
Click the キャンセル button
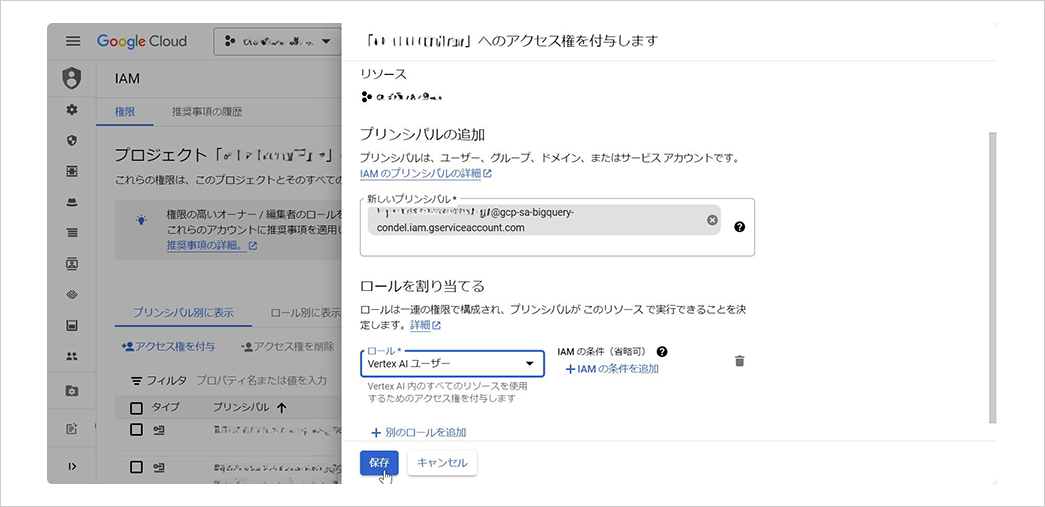coord(442,463)
